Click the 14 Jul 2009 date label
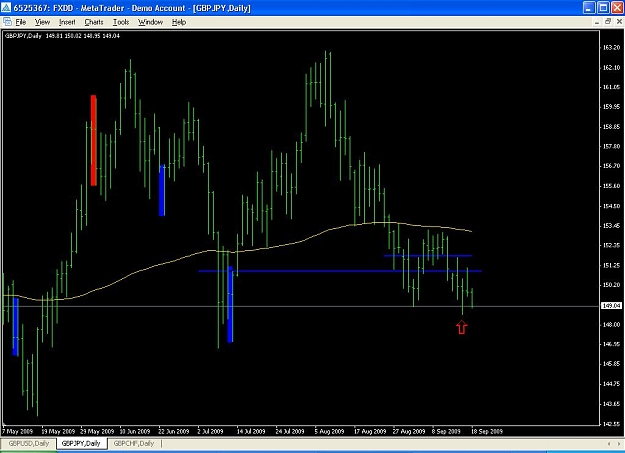The height and width of the screenshot is (453, 625). click(x=251, y=431)
